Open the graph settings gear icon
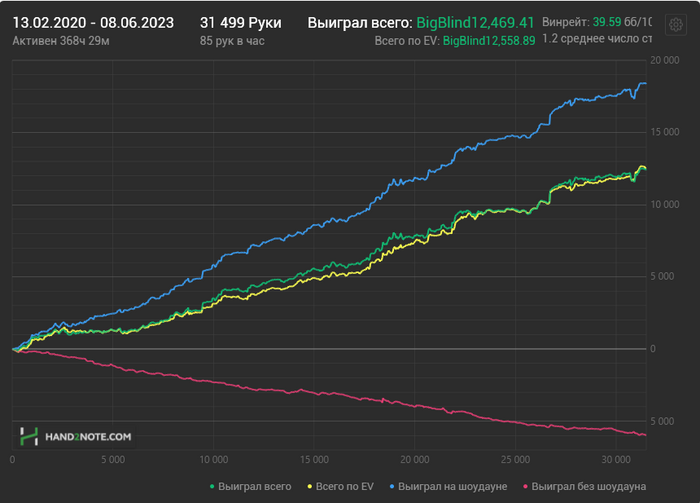This screenshot has width=700, height=503. point(675,25)
